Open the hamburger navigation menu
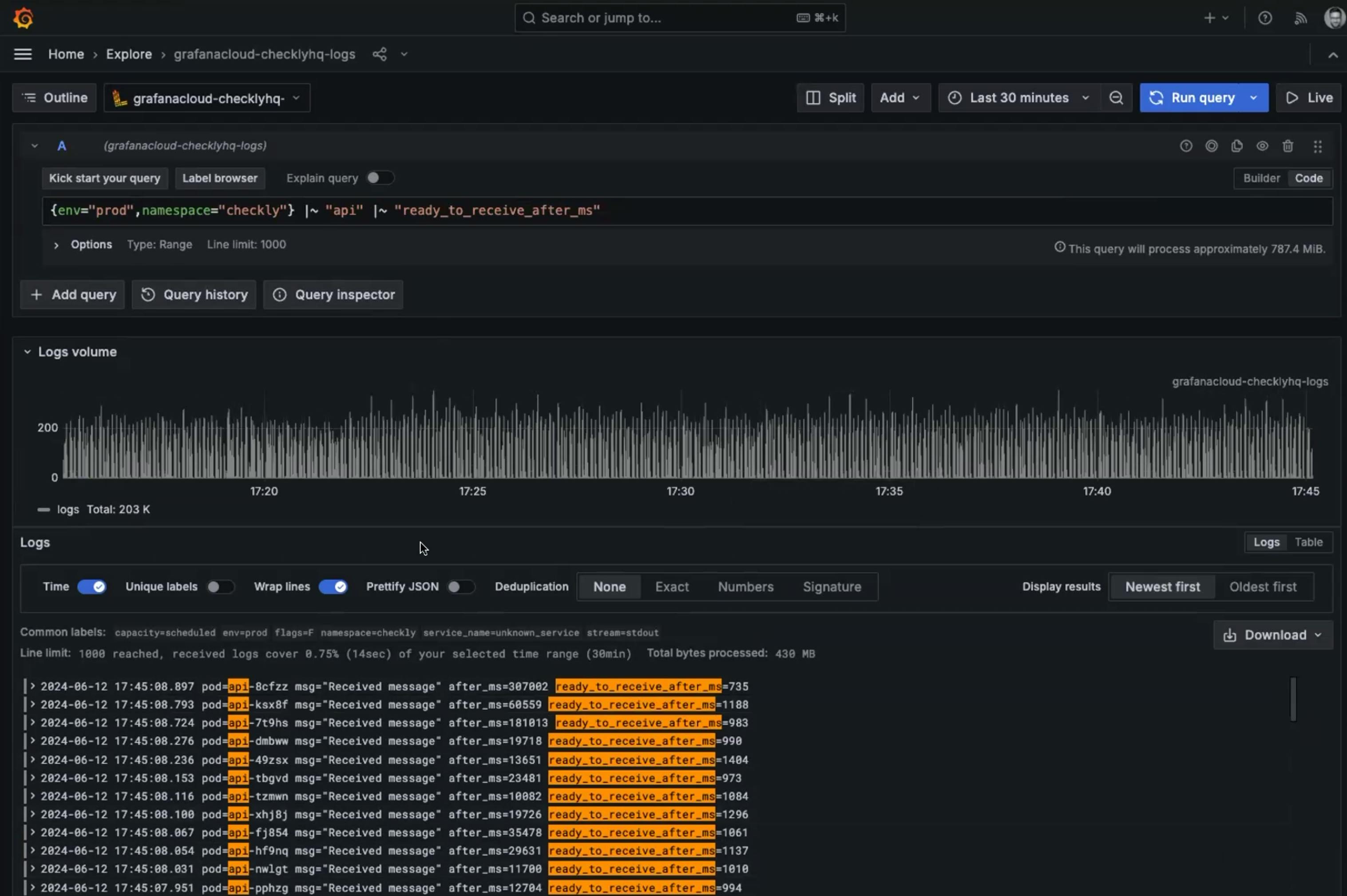This screenshot has width=1347, height=896. point(23,54)
